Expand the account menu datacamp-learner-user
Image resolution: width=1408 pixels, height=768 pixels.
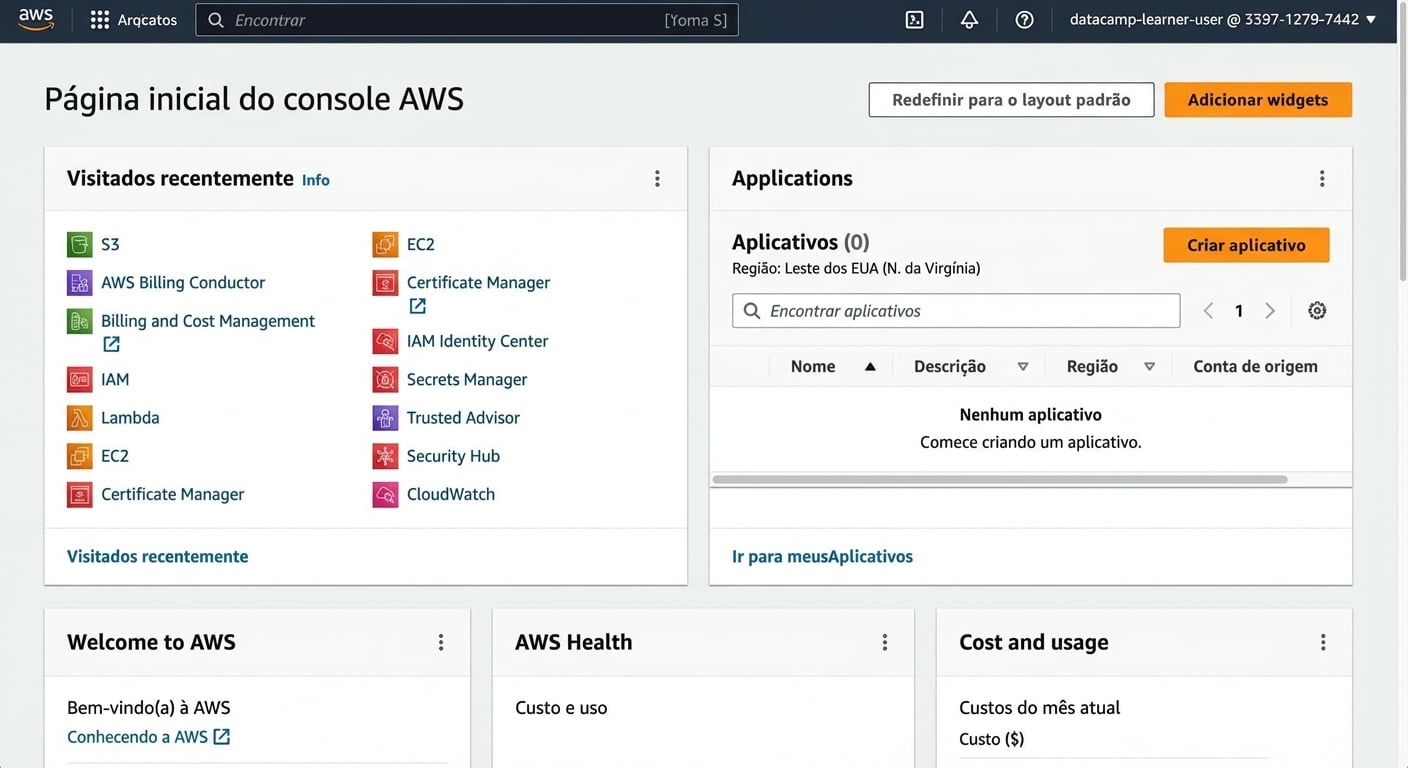click(1223, 20)
